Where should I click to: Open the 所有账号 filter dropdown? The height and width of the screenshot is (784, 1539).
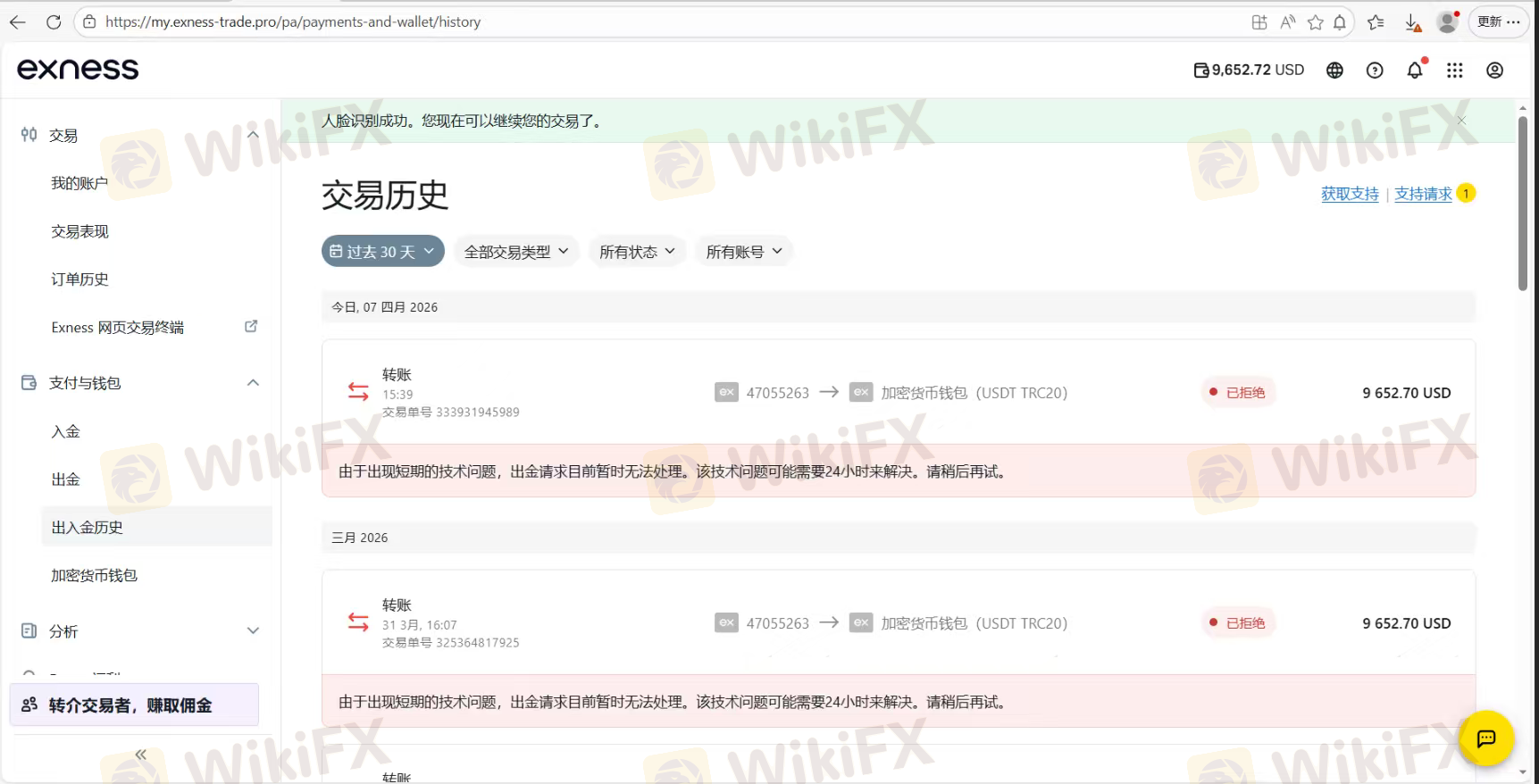coord(744,252)
